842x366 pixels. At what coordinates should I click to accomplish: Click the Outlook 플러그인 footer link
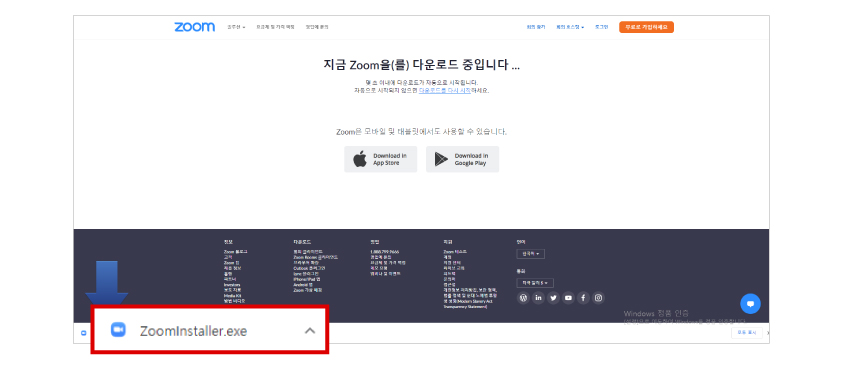[x=309, y=268]
